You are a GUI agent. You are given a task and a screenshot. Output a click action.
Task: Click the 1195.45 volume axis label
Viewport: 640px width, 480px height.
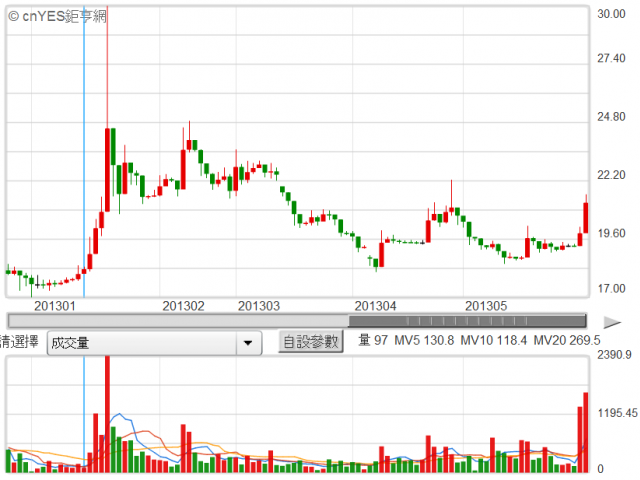617,413
